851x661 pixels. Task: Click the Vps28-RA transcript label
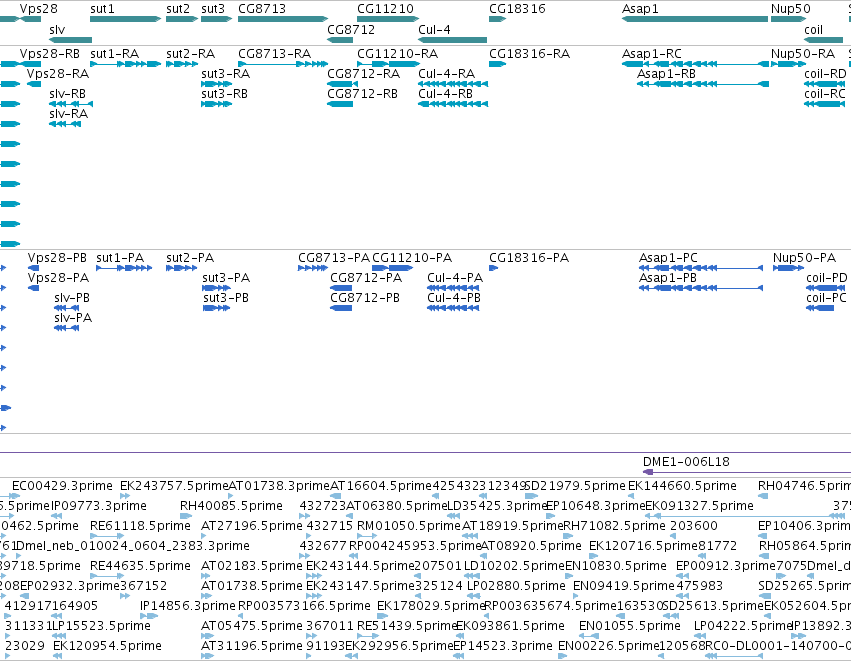point(58,74)
